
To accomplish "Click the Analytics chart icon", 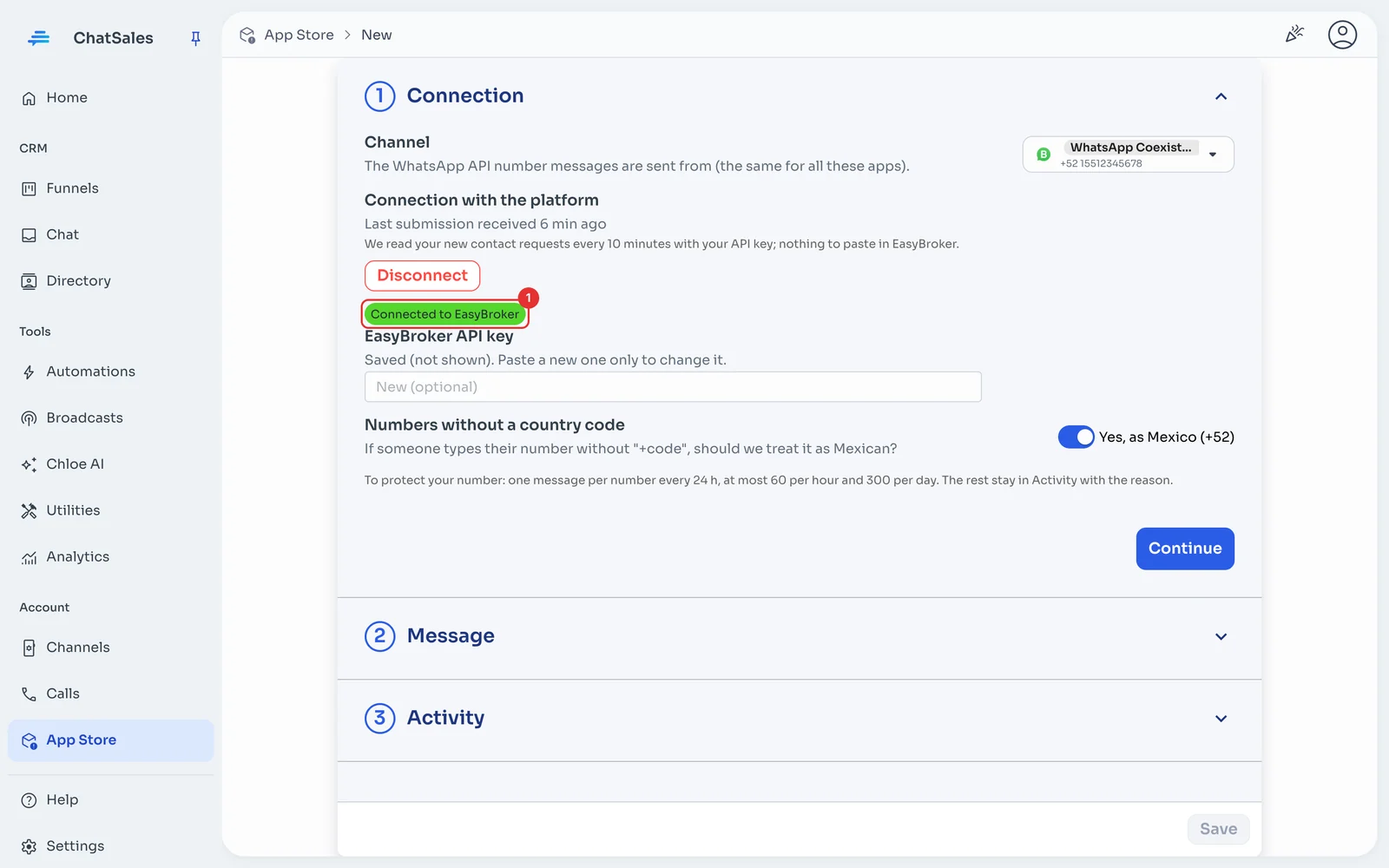I will 29,557.
